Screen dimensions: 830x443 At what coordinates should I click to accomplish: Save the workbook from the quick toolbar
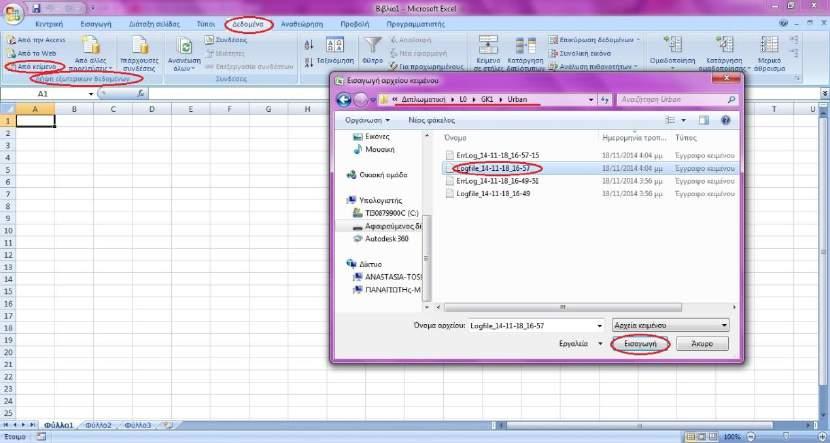coord(37,8)
